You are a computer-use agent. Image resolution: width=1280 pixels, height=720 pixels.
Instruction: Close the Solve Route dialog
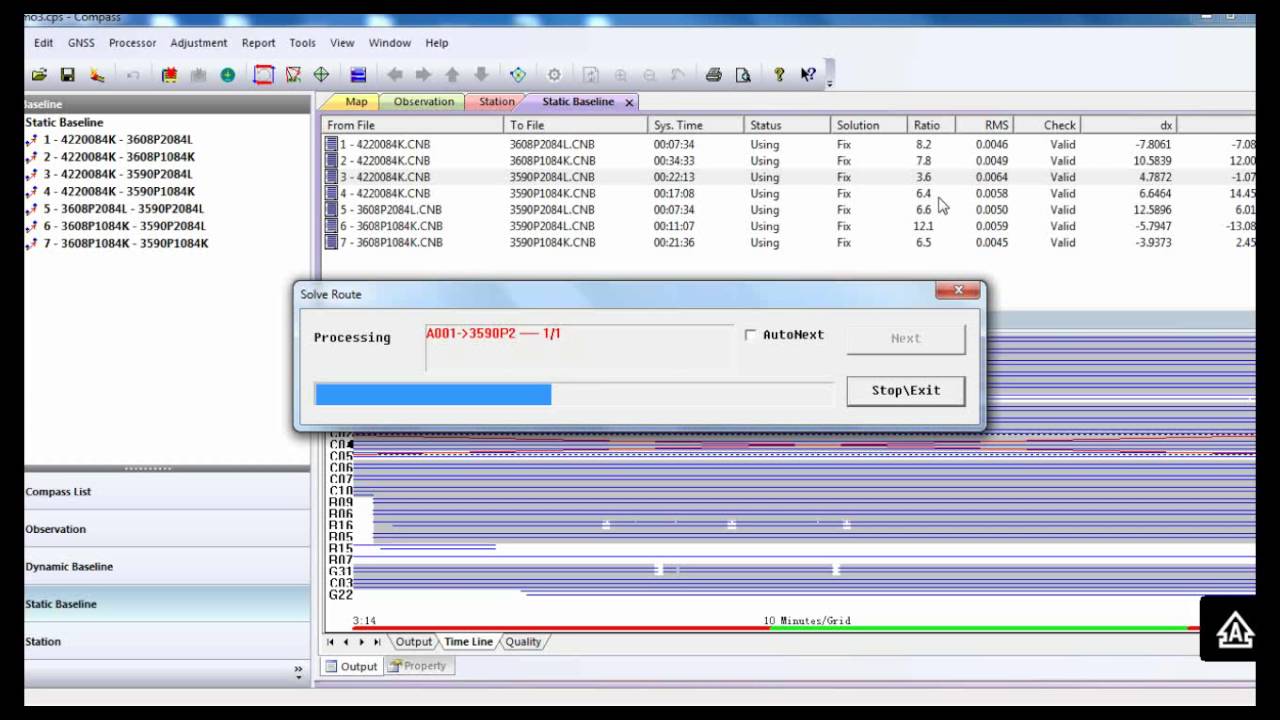pos(958,291)
